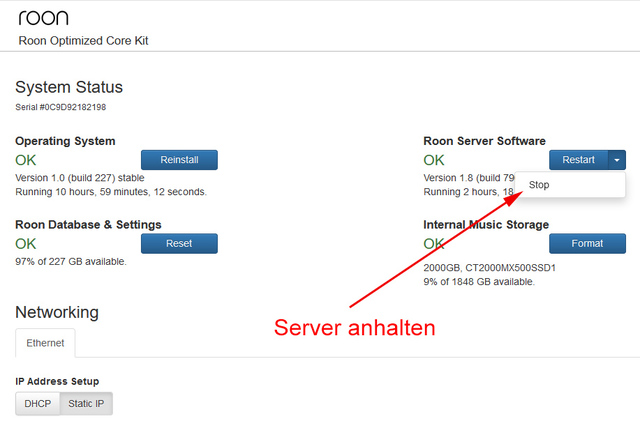Image resolution: width=640 pixels, height=421 pixels.
Task: Click the IP Address Setup label
Action: (x=57, y=381)
